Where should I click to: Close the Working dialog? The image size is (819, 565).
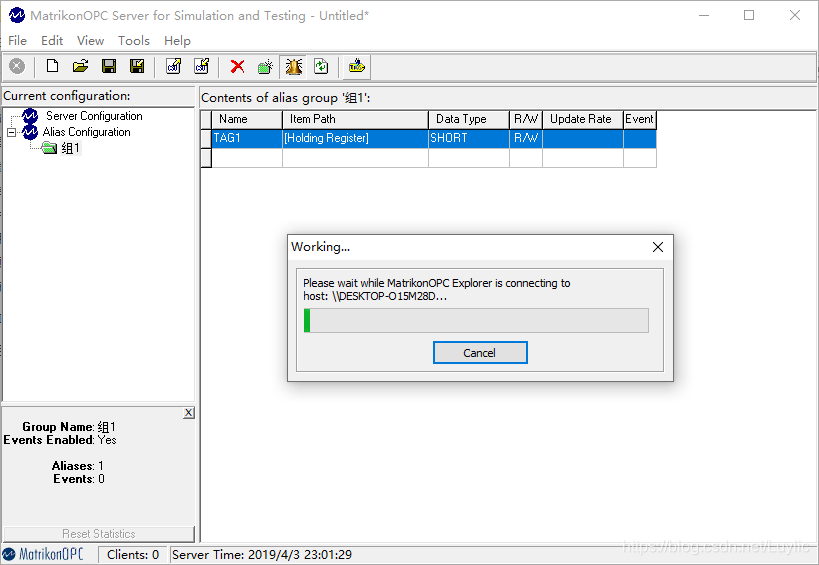point(658,247)
